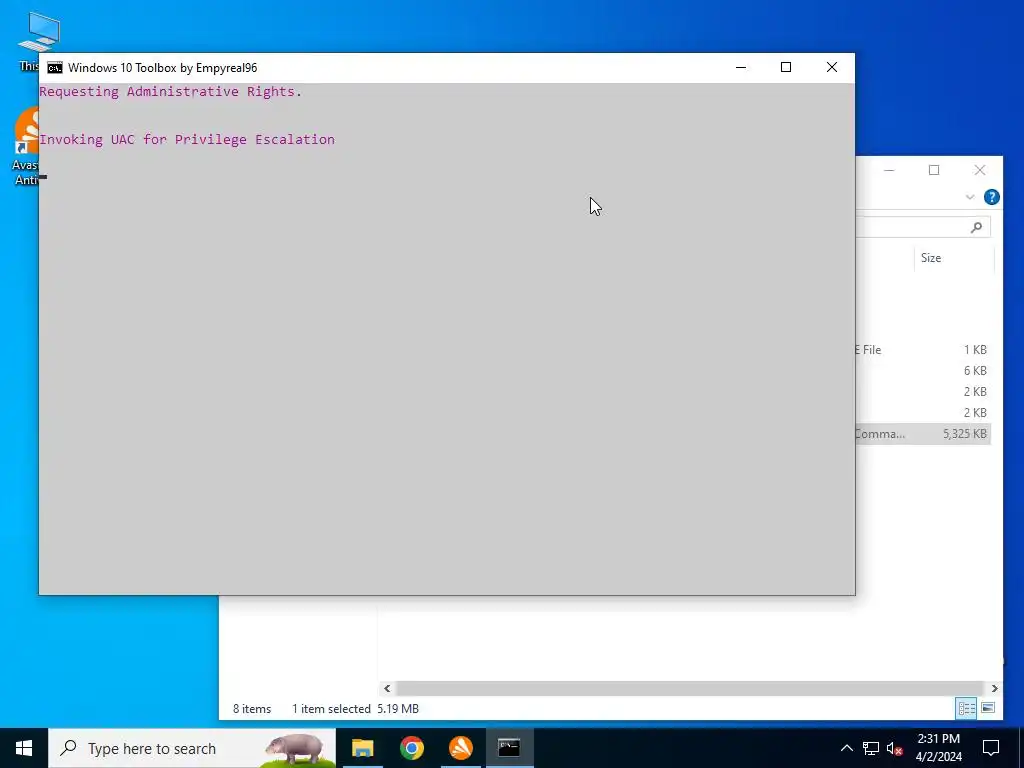Switch to Large icons view

[987, 708]
